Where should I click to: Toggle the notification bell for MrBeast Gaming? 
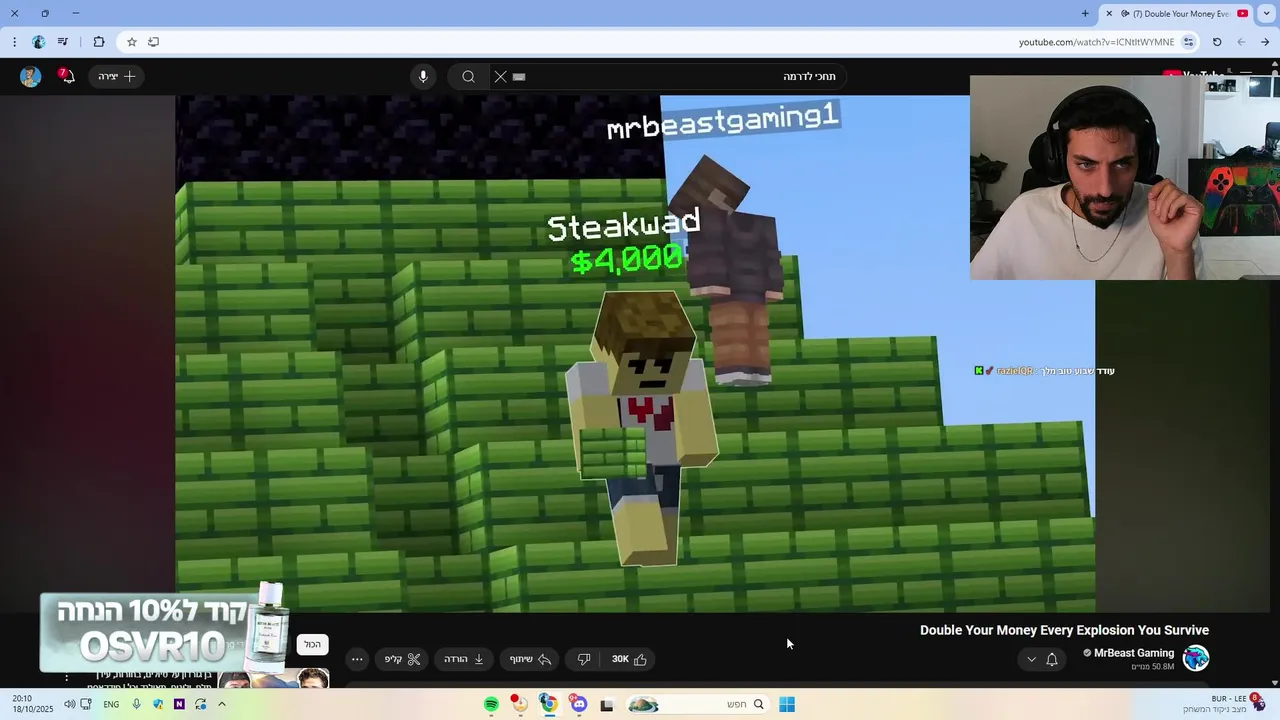coord(1052,659)
